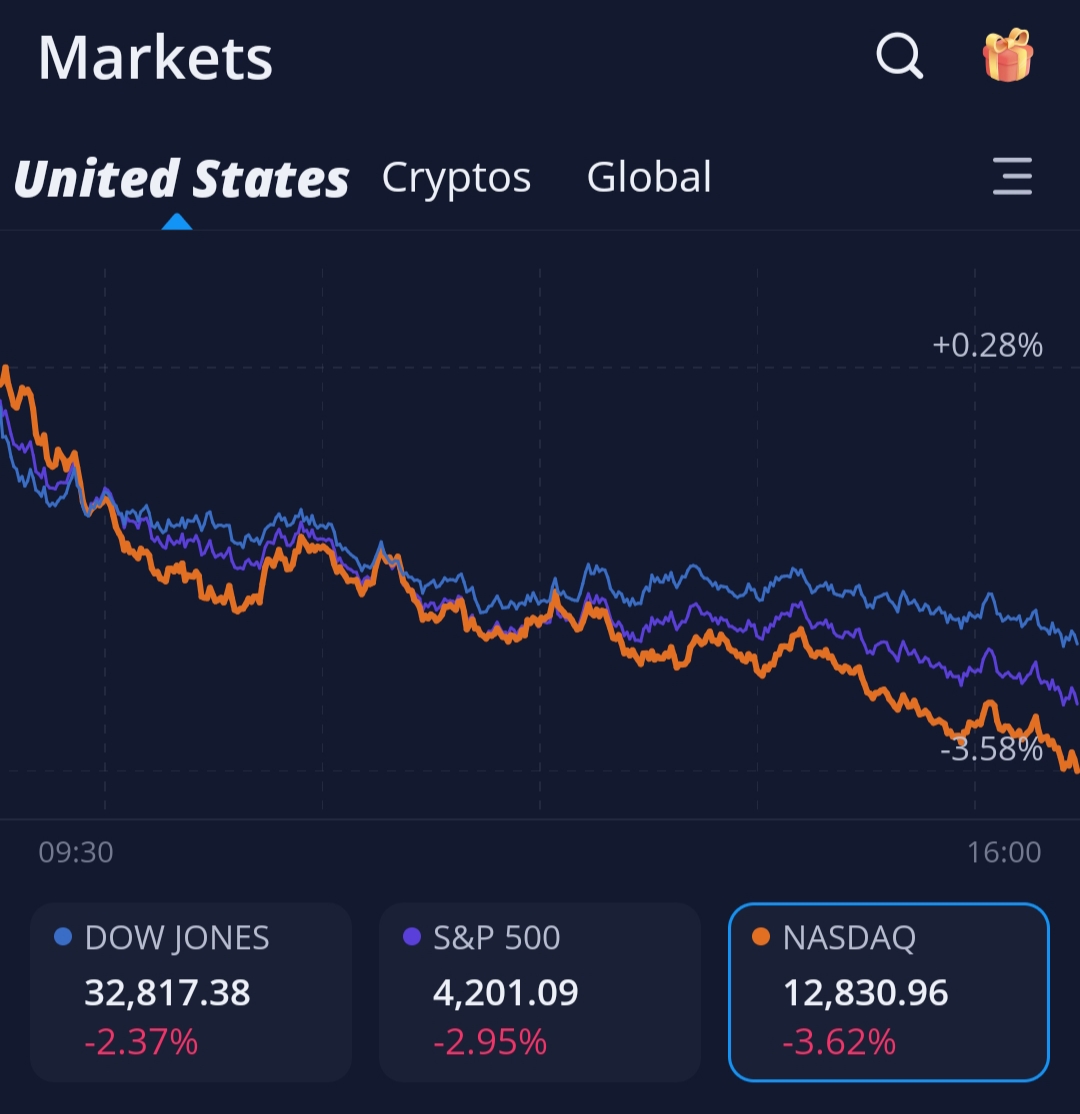
Task: Switch to the United States tab
Action: (x=182, y=178)
